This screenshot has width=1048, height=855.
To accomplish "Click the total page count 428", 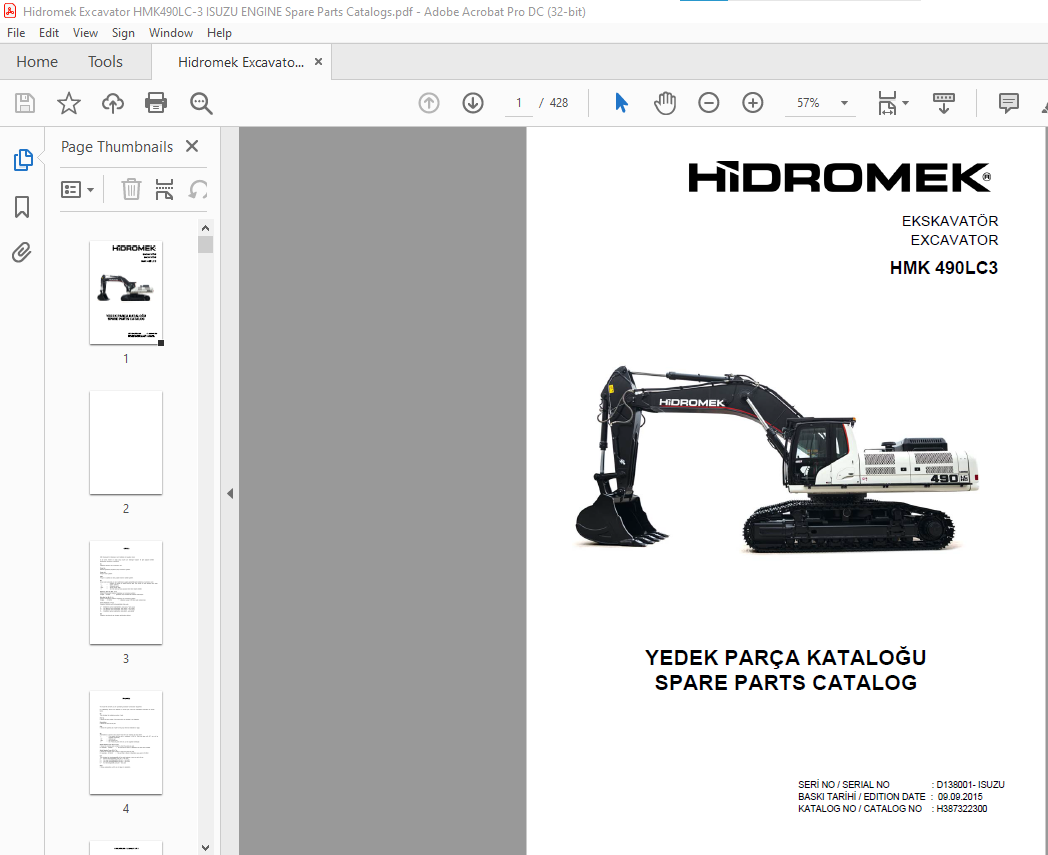I will [559, 103].
